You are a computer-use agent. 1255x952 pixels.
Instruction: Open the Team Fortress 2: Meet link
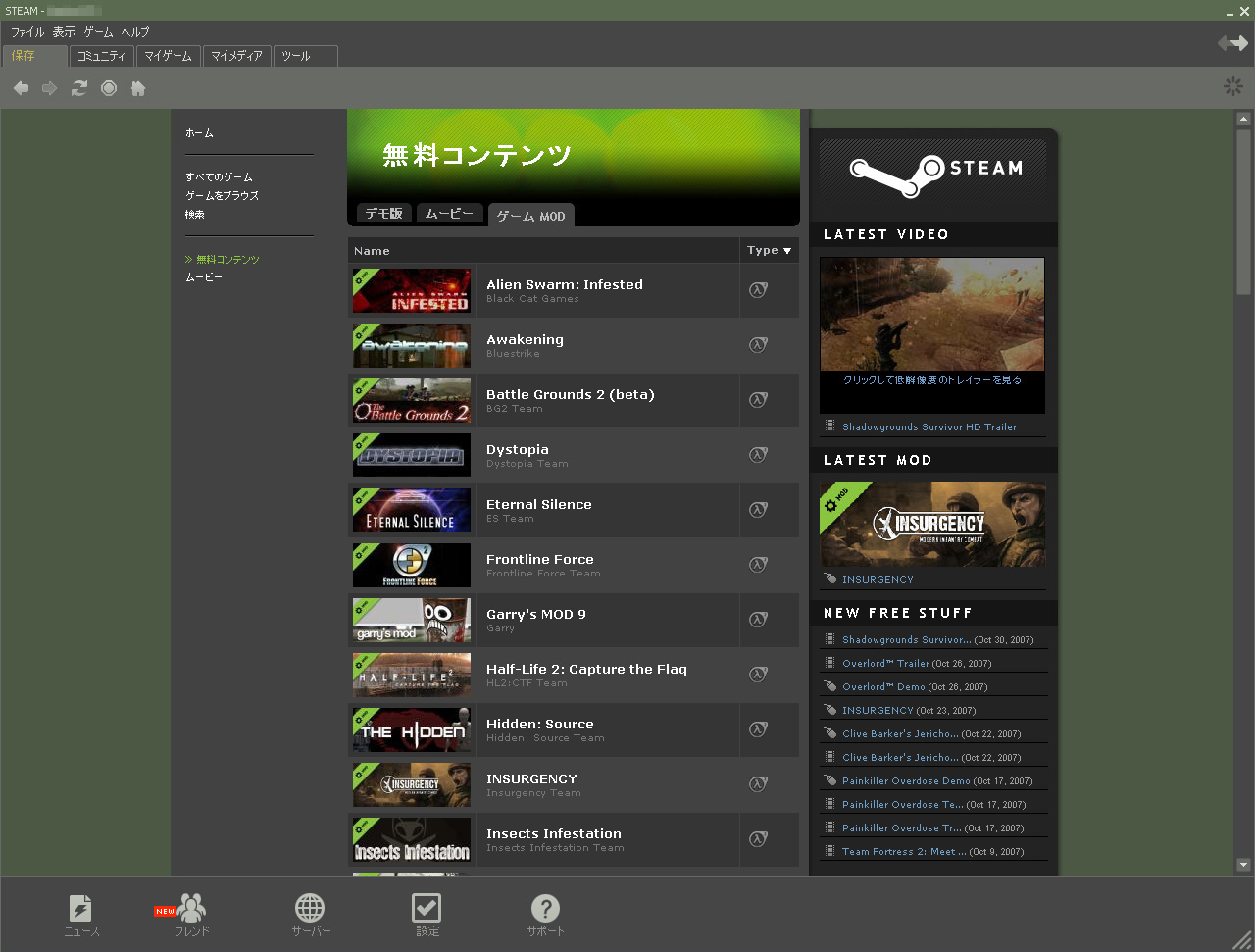[904, 852]
